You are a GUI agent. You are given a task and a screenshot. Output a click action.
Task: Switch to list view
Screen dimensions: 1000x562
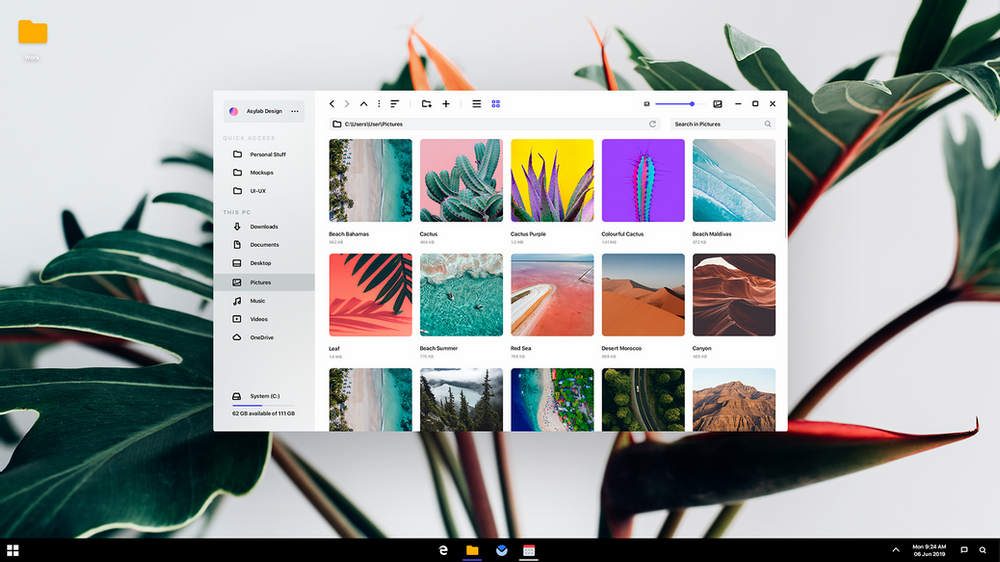[x=476, y=103]
